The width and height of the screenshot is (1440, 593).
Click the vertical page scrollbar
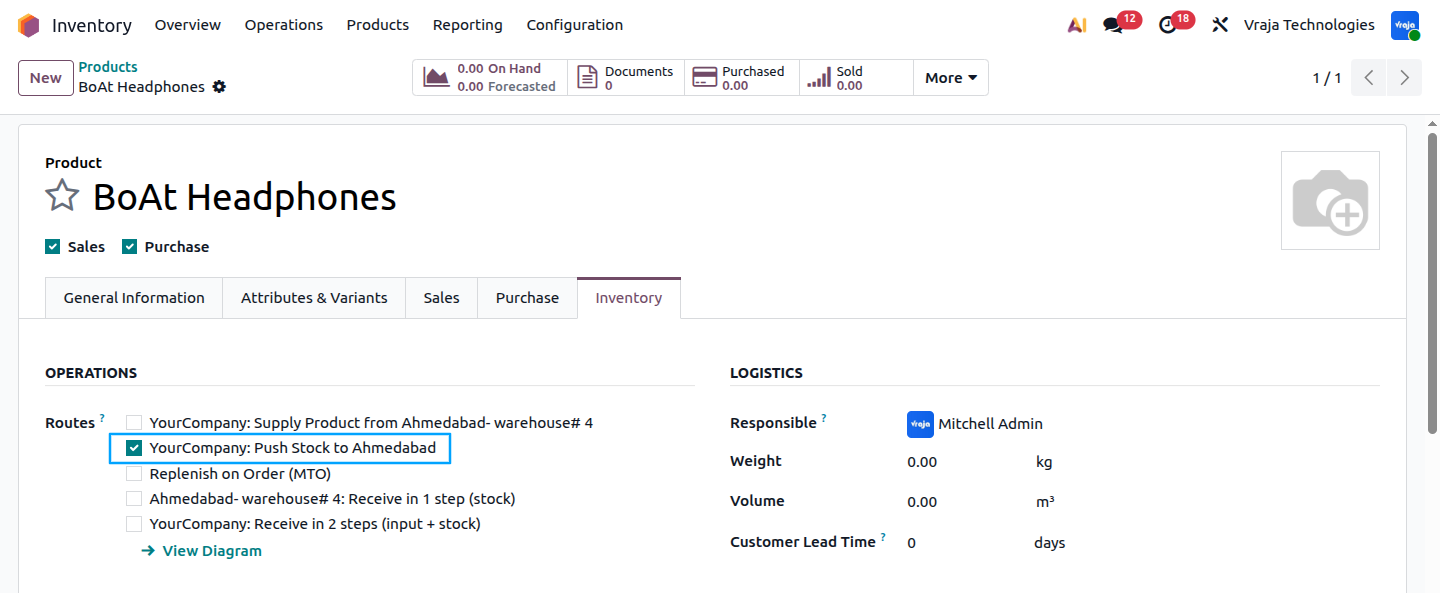[1433, 283]
